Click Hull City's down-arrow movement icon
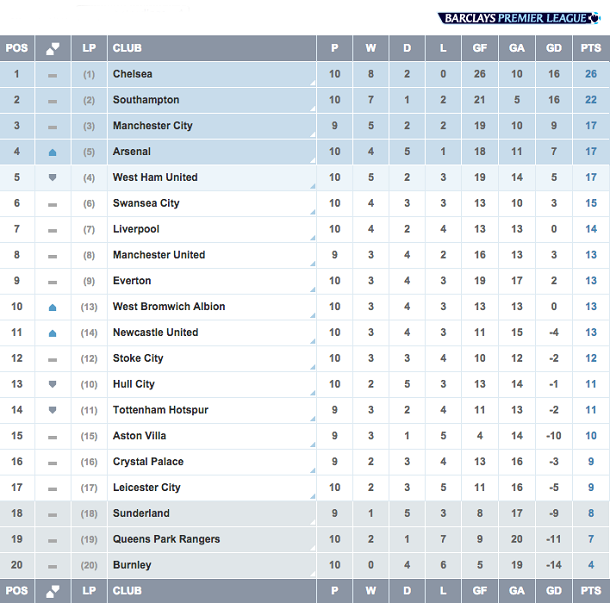Viewport: 610px width, 603px height. [53, 384]
